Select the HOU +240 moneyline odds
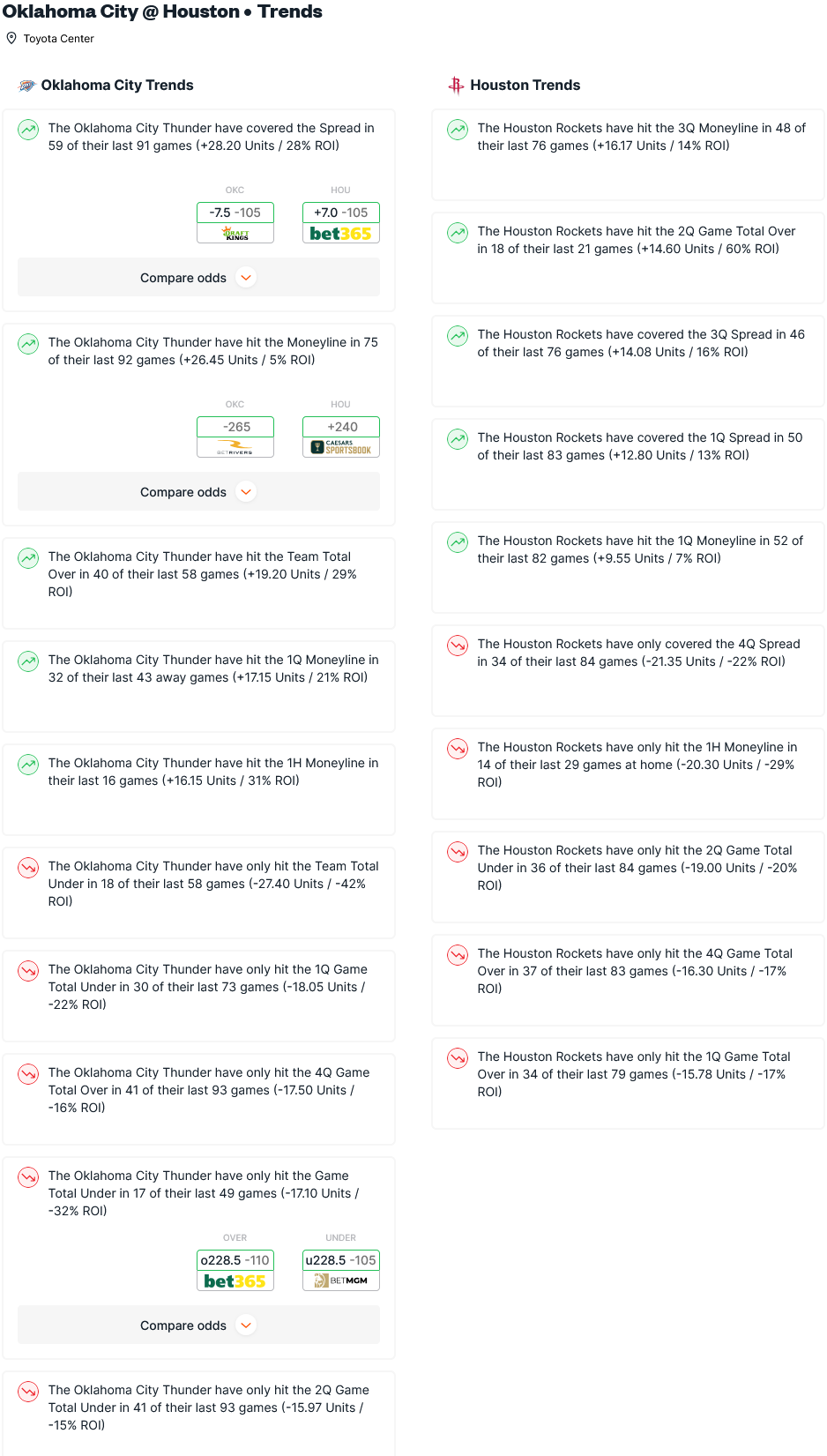The height and width of the screenshot is (1456, 827). click(341, 427)
